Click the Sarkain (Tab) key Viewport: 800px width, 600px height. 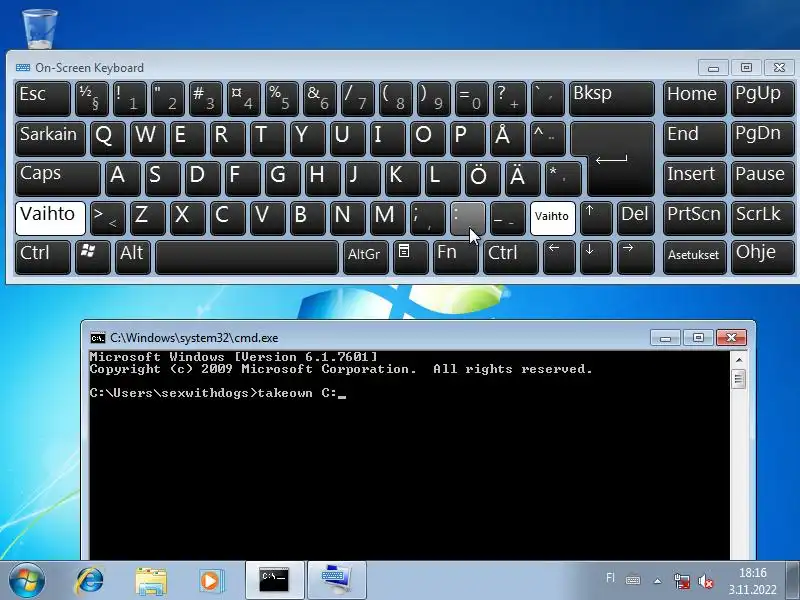click(x=50, y=138)
